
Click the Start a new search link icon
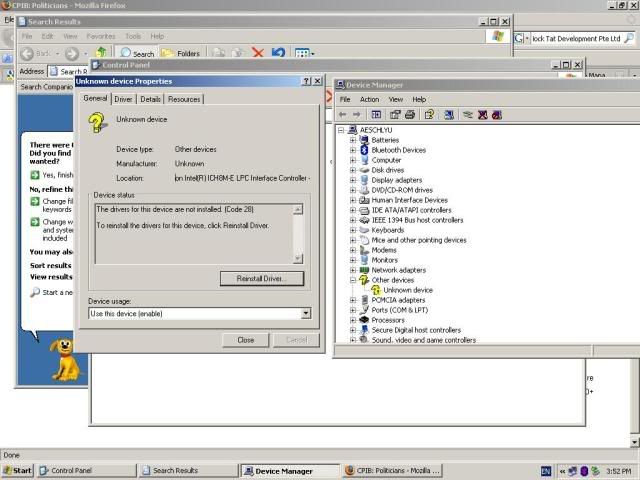35,292
